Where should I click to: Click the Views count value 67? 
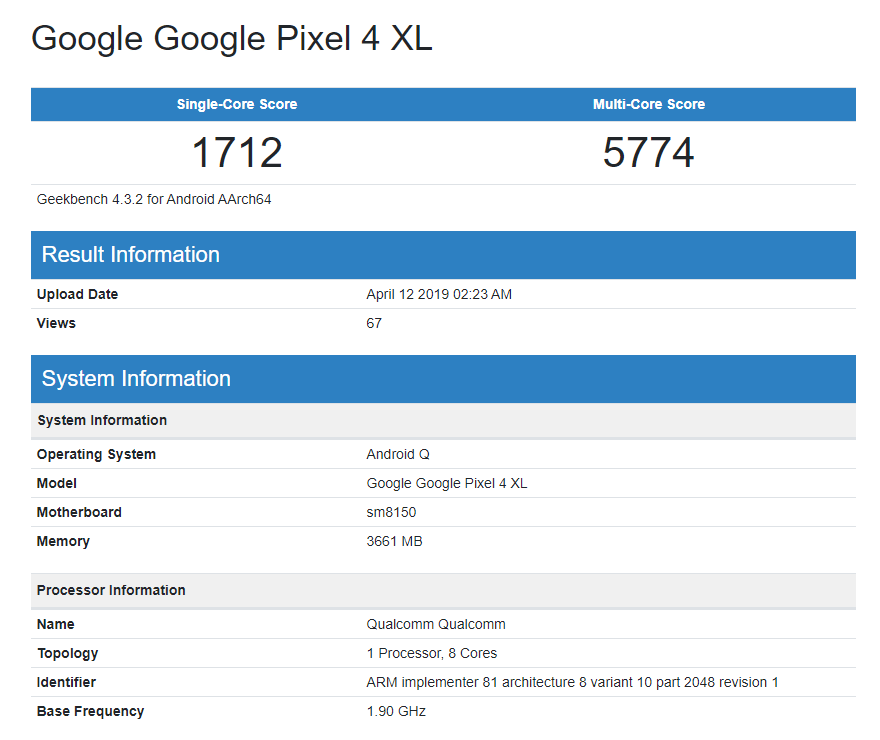pyautogui.click(x=374, y=323)
